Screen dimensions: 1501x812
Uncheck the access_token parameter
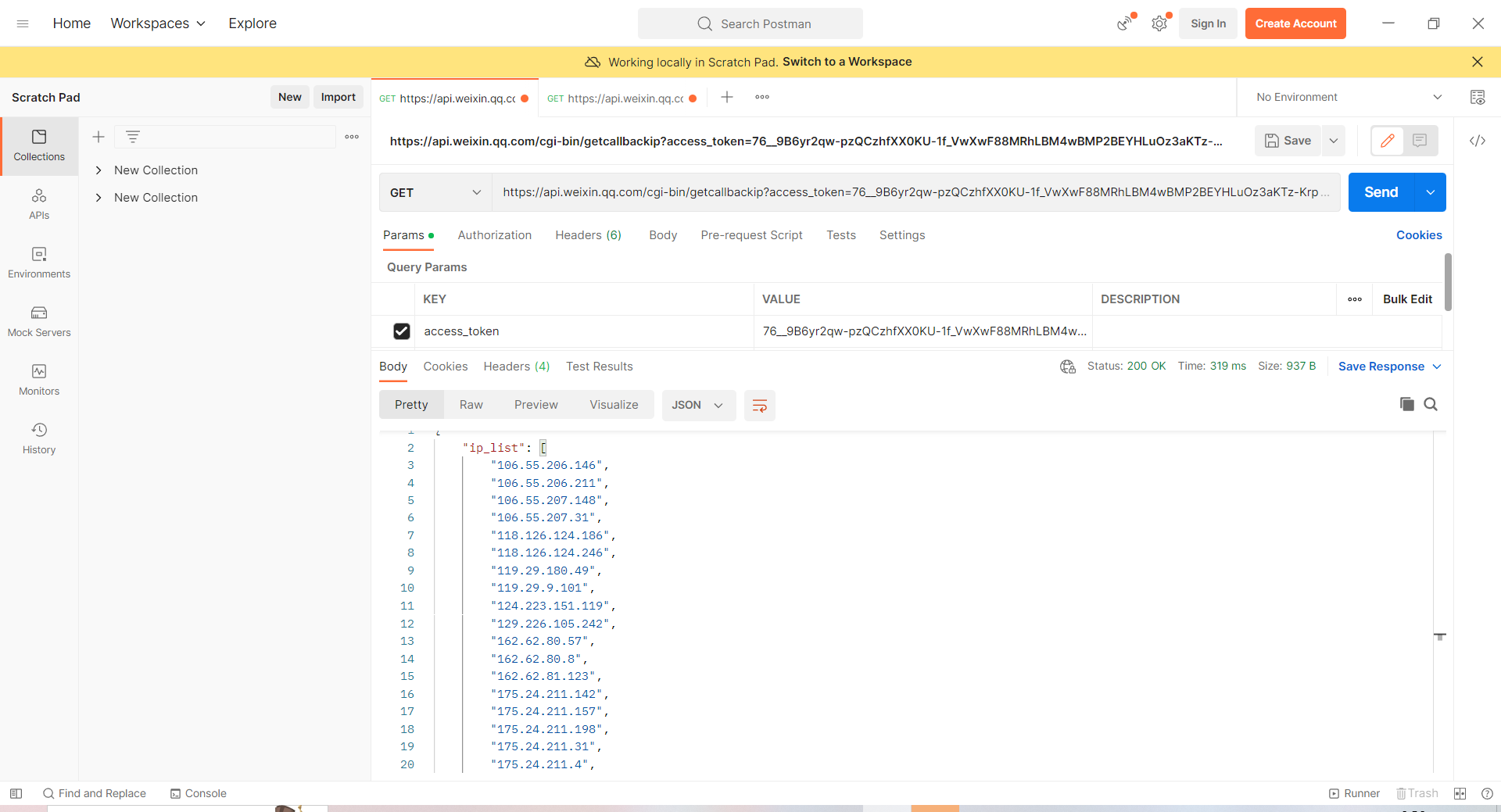(402, 331)
